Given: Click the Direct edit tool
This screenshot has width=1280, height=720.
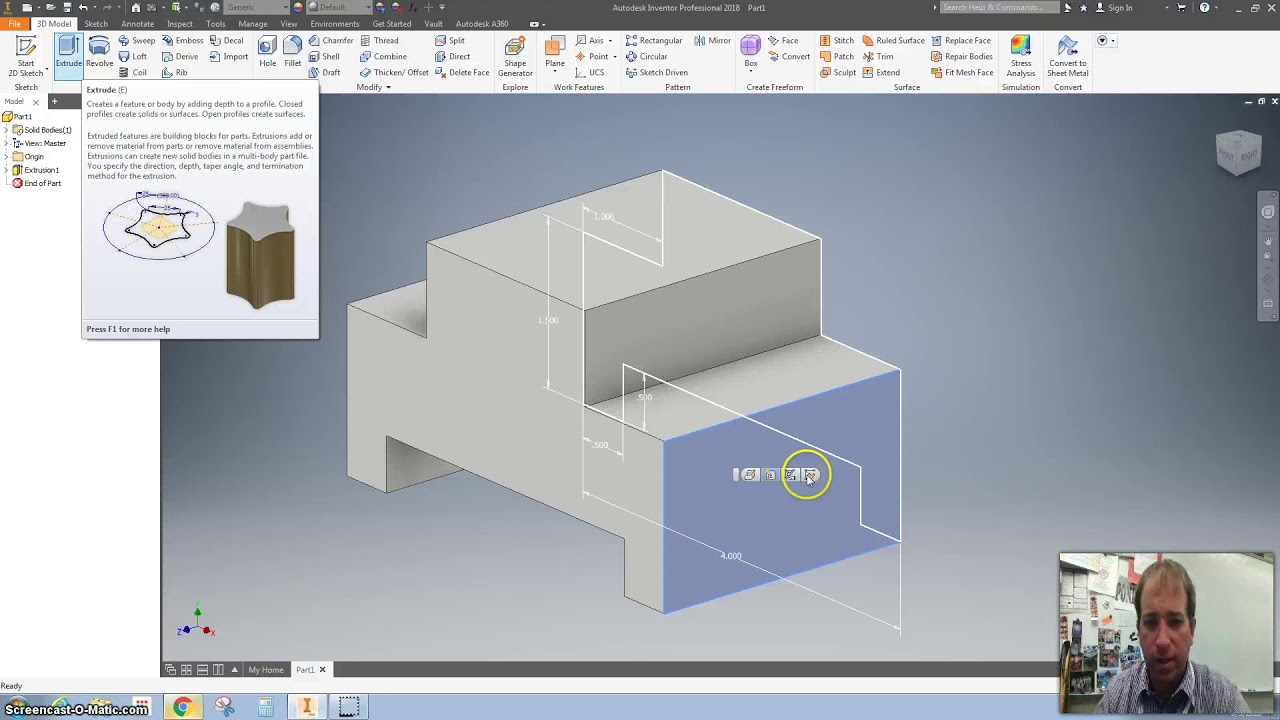Looking at the screenshot, I should coord(452,57).
